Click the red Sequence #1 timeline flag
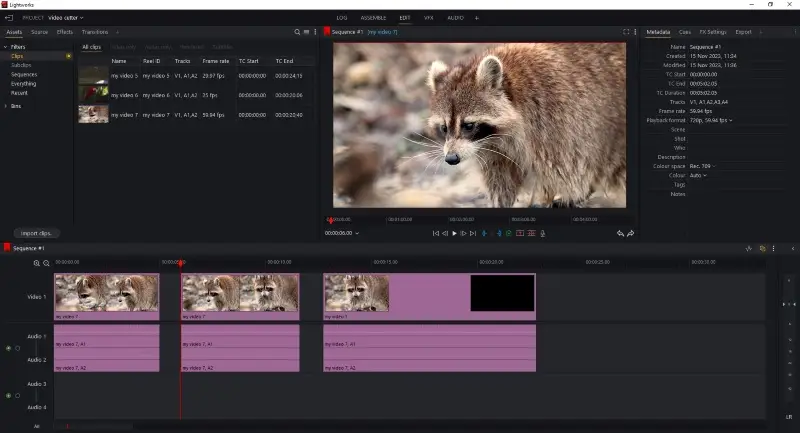This screenshot has height=433, width=800. coord(7,247)
